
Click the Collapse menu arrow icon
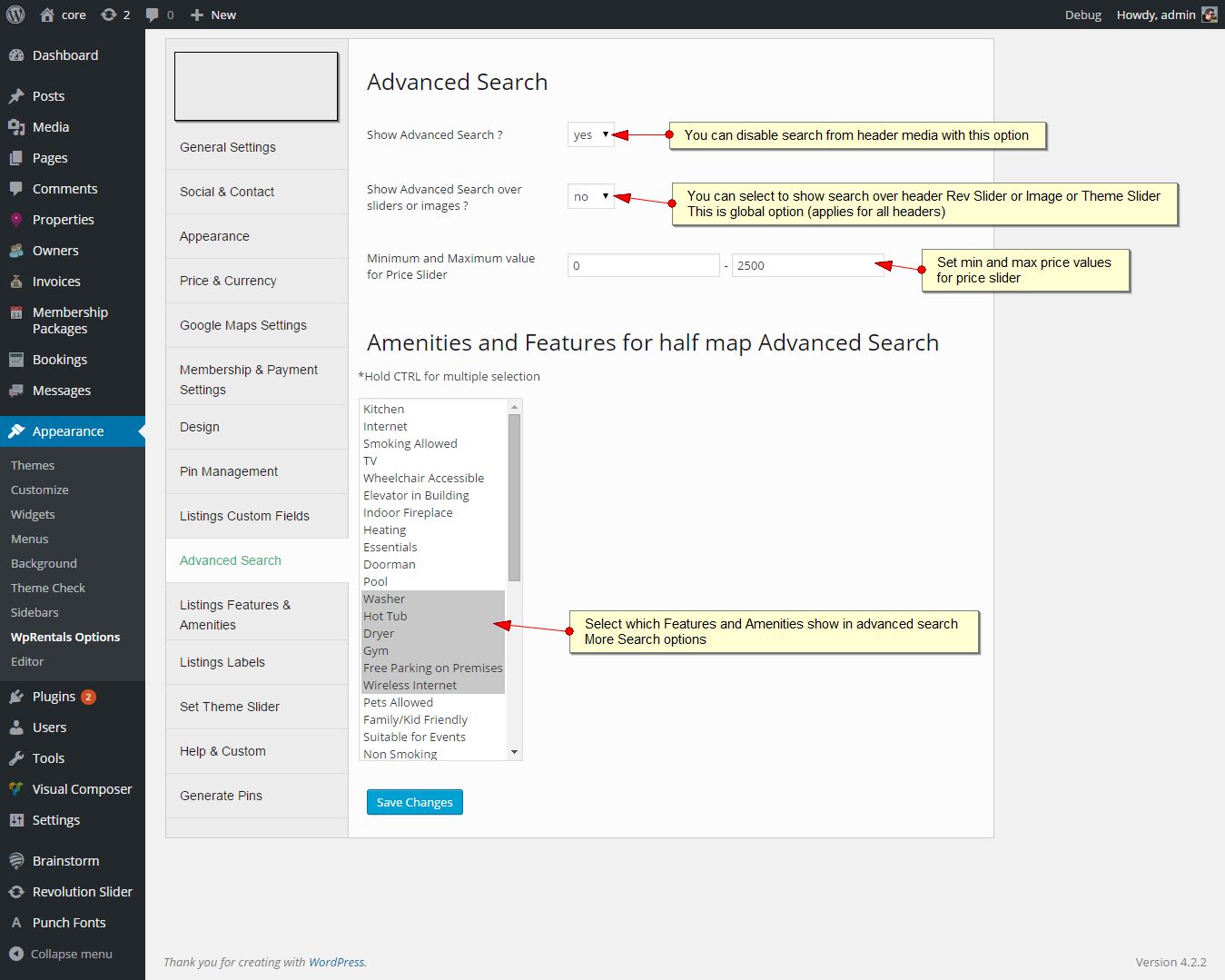click(x=16, y=954)
